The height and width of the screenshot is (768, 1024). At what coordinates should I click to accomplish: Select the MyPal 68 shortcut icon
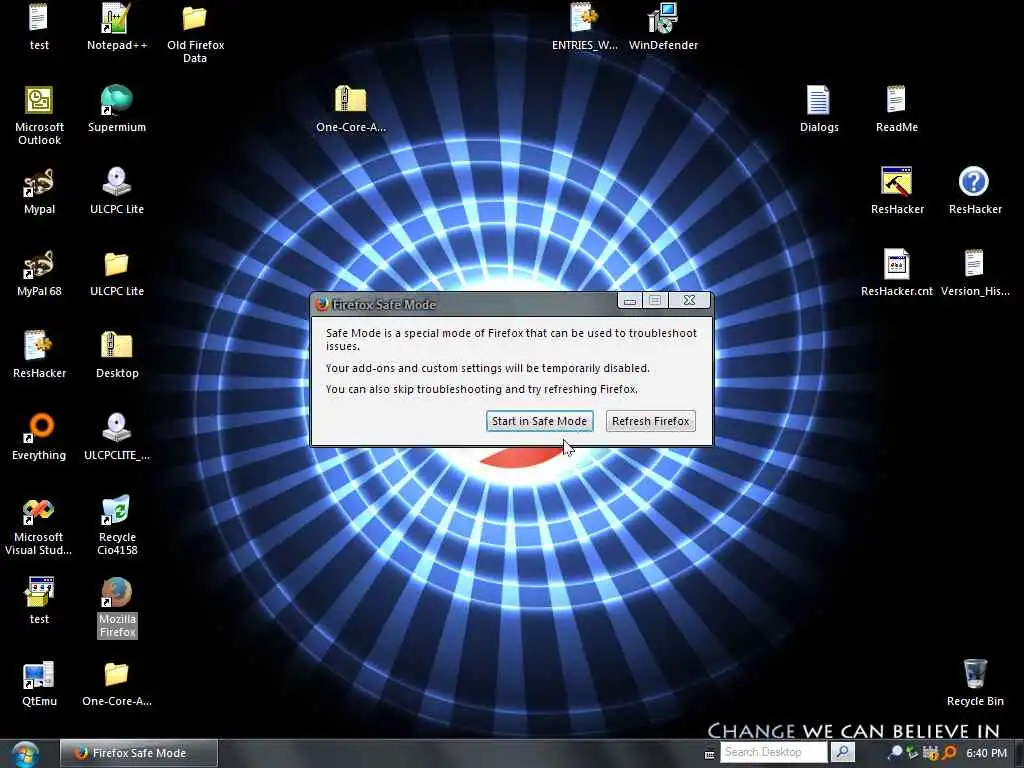[x=39, y=273]
